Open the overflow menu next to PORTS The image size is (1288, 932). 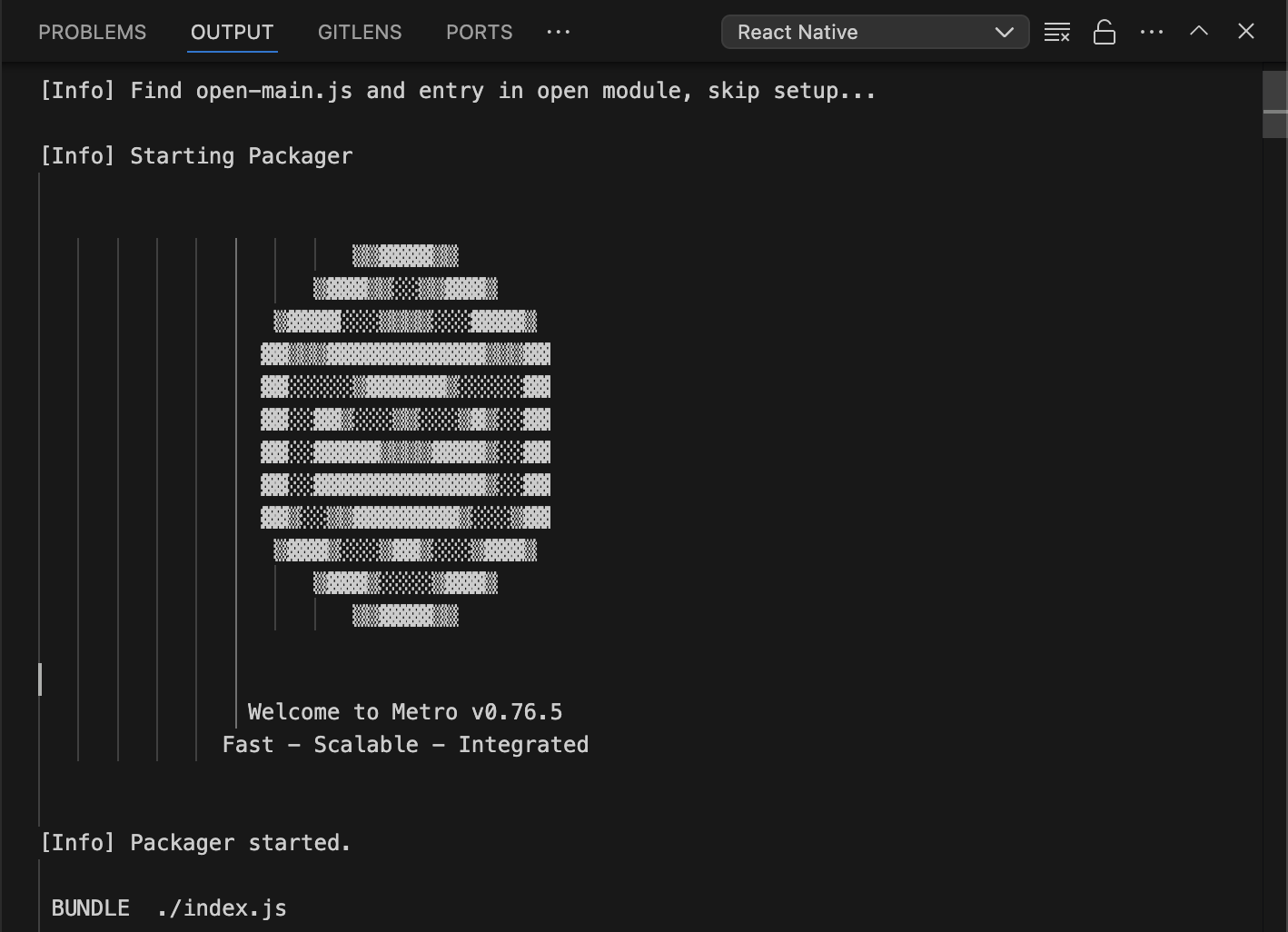coord(558,32)
